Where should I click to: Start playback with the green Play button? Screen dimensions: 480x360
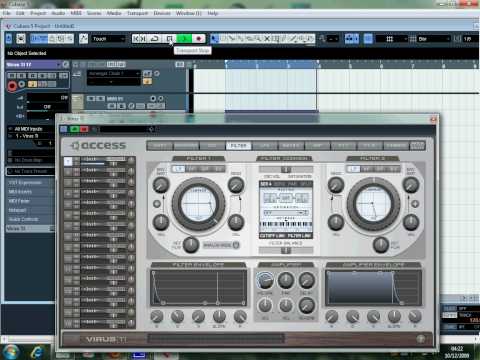(x=184, y=39)
